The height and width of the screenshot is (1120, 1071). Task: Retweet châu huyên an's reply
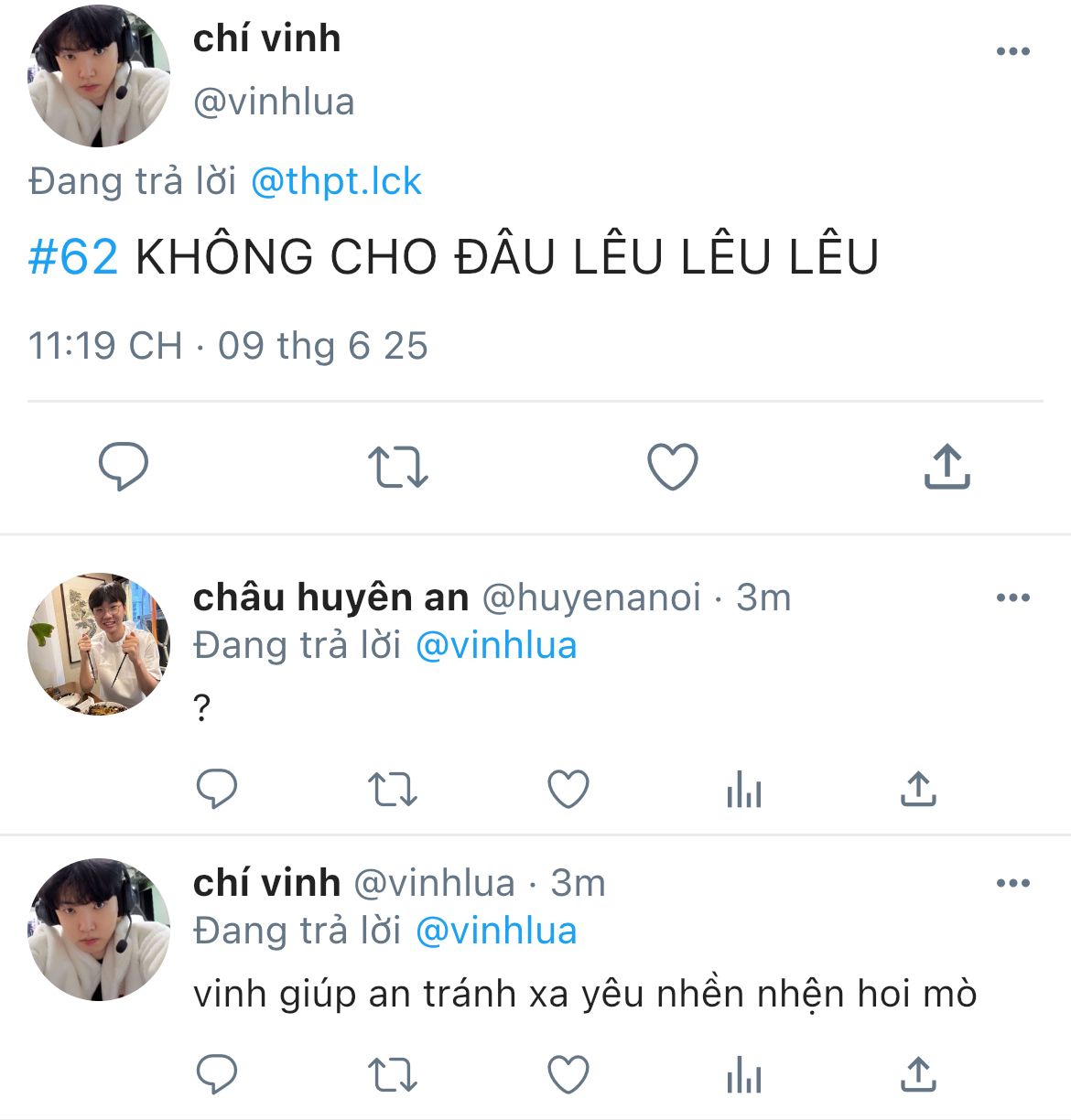coord(392,789)
